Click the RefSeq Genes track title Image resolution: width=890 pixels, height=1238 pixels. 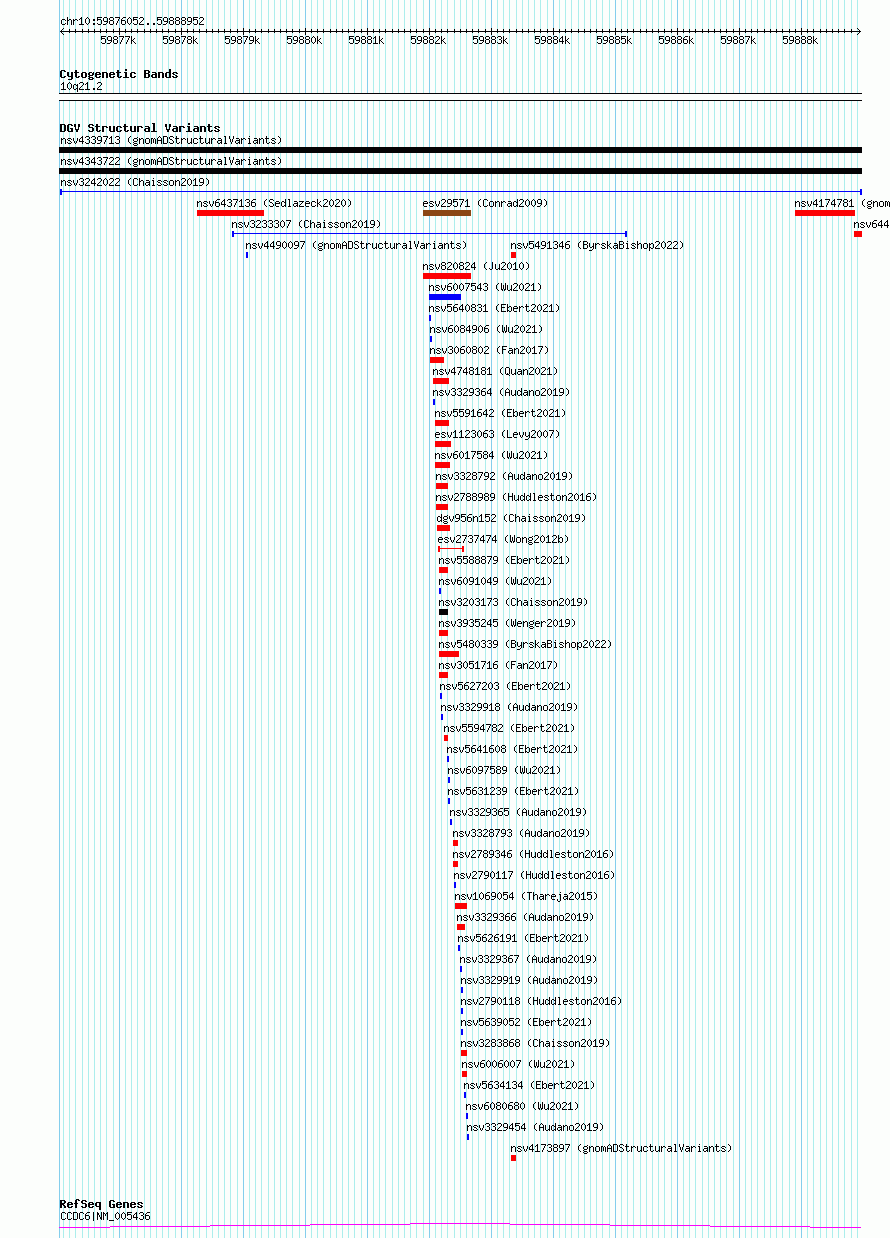[x=101, y=1205]
